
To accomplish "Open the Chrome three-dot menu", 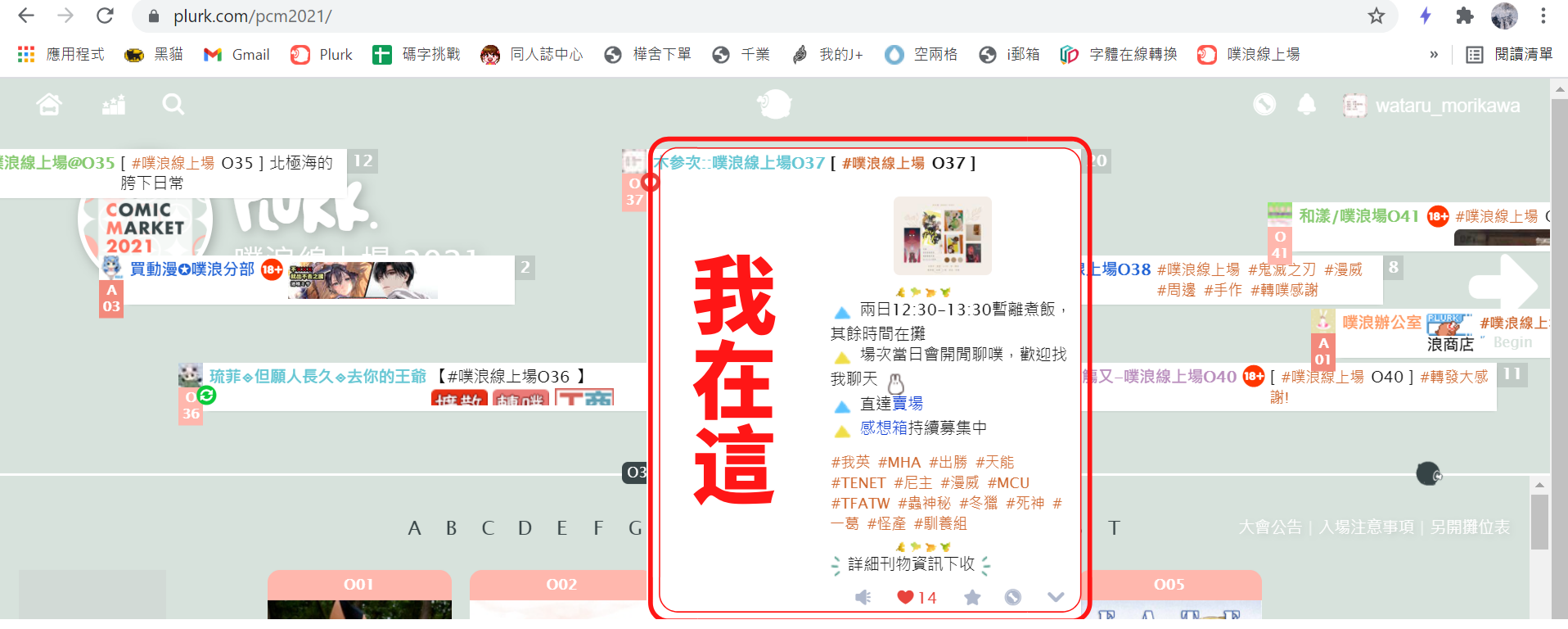I will point(1543,16).
